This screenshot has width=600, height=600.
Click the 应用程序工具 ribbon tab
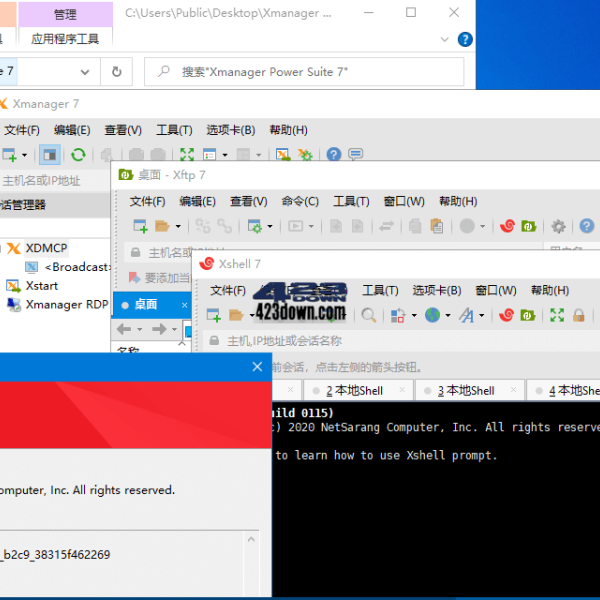tap(65, 39)
